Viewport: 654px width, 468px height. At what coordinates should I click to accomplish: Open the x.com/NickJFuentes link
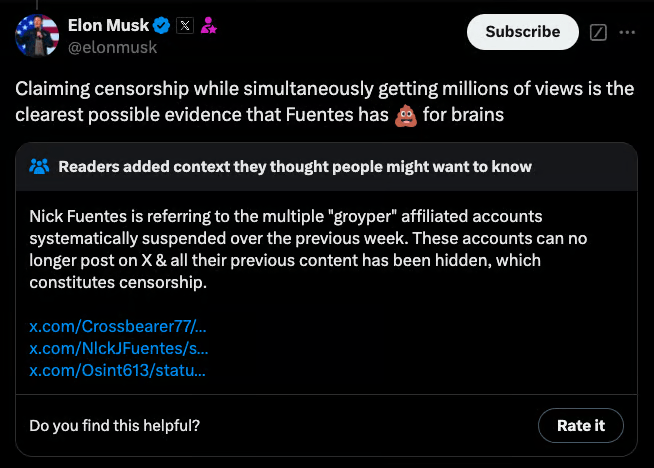click(118, 349)
